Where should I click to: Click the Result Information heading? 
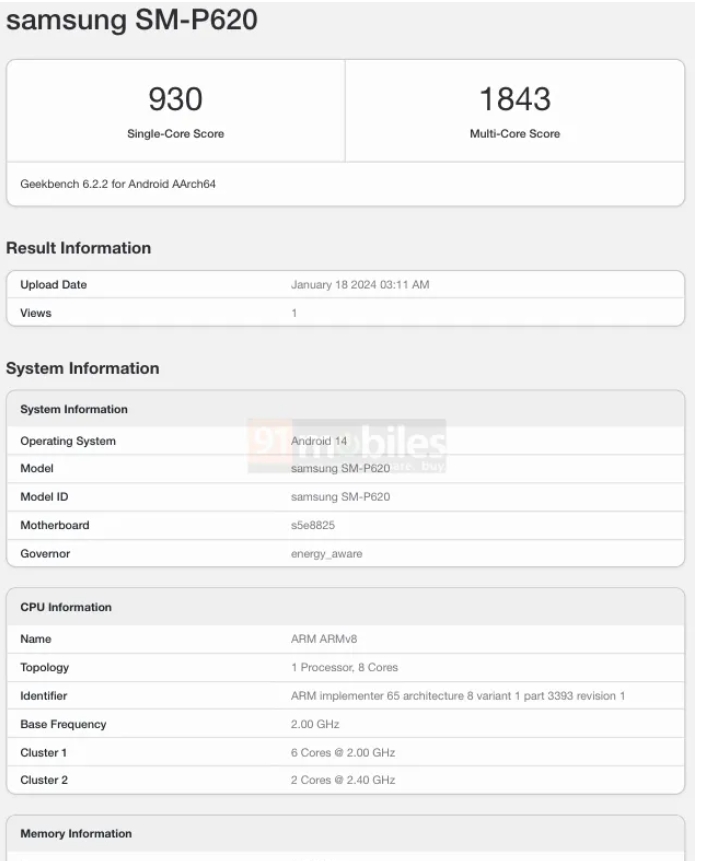click(x=79, y=248)
